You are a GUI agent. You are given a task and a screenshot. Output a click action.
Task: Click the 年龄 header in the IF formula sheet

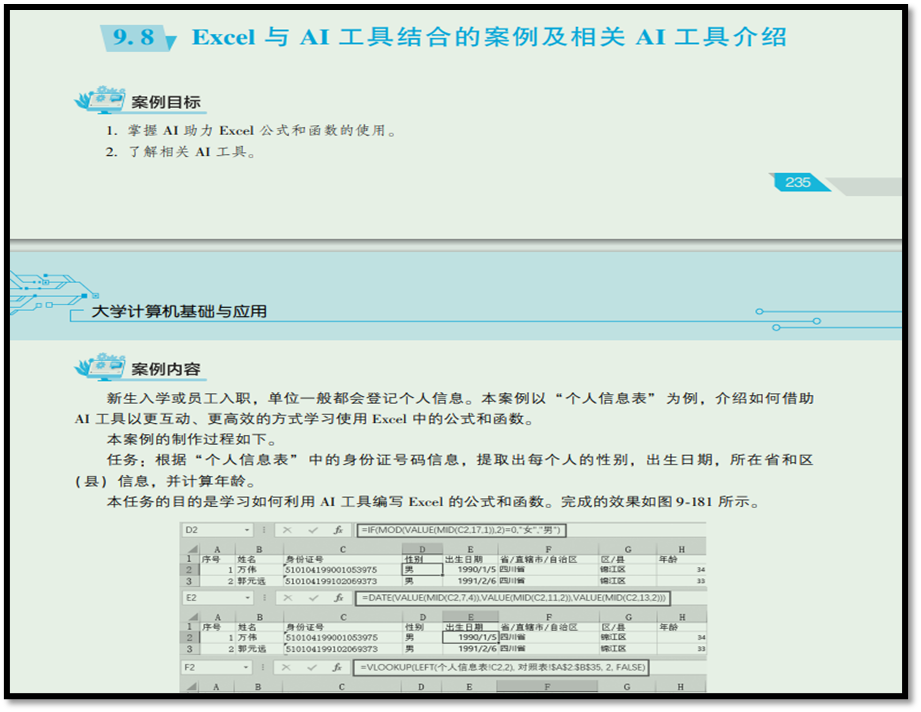tap(668, 559)
